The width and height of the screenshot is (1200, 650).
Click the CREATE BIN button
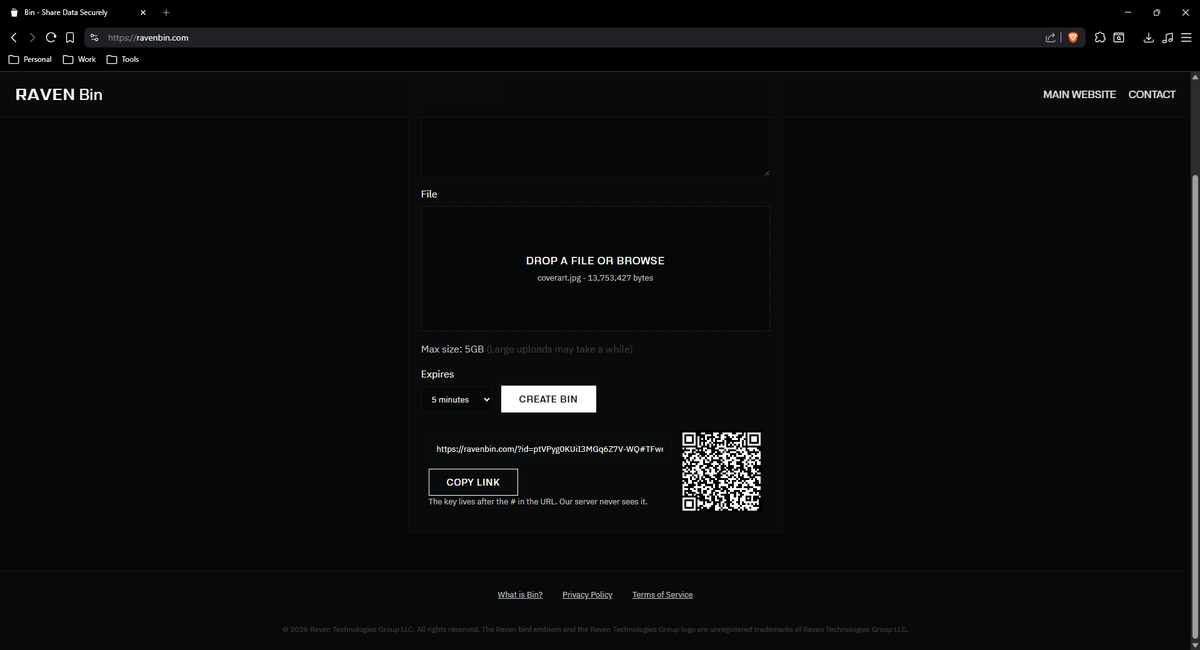coord(548,399)
